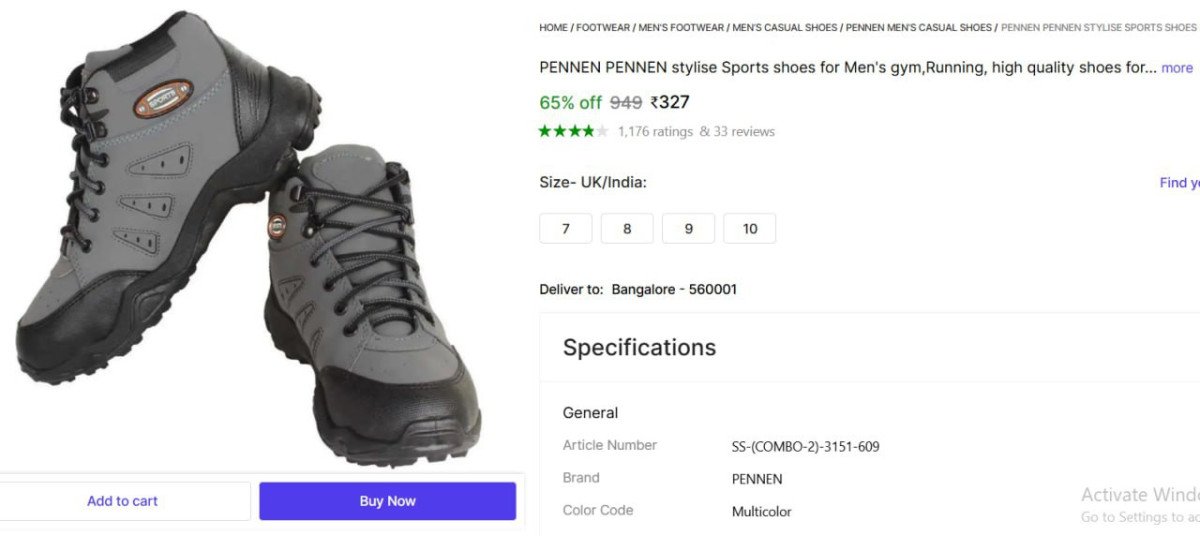Open the Find your size link

pos(1178,182)
